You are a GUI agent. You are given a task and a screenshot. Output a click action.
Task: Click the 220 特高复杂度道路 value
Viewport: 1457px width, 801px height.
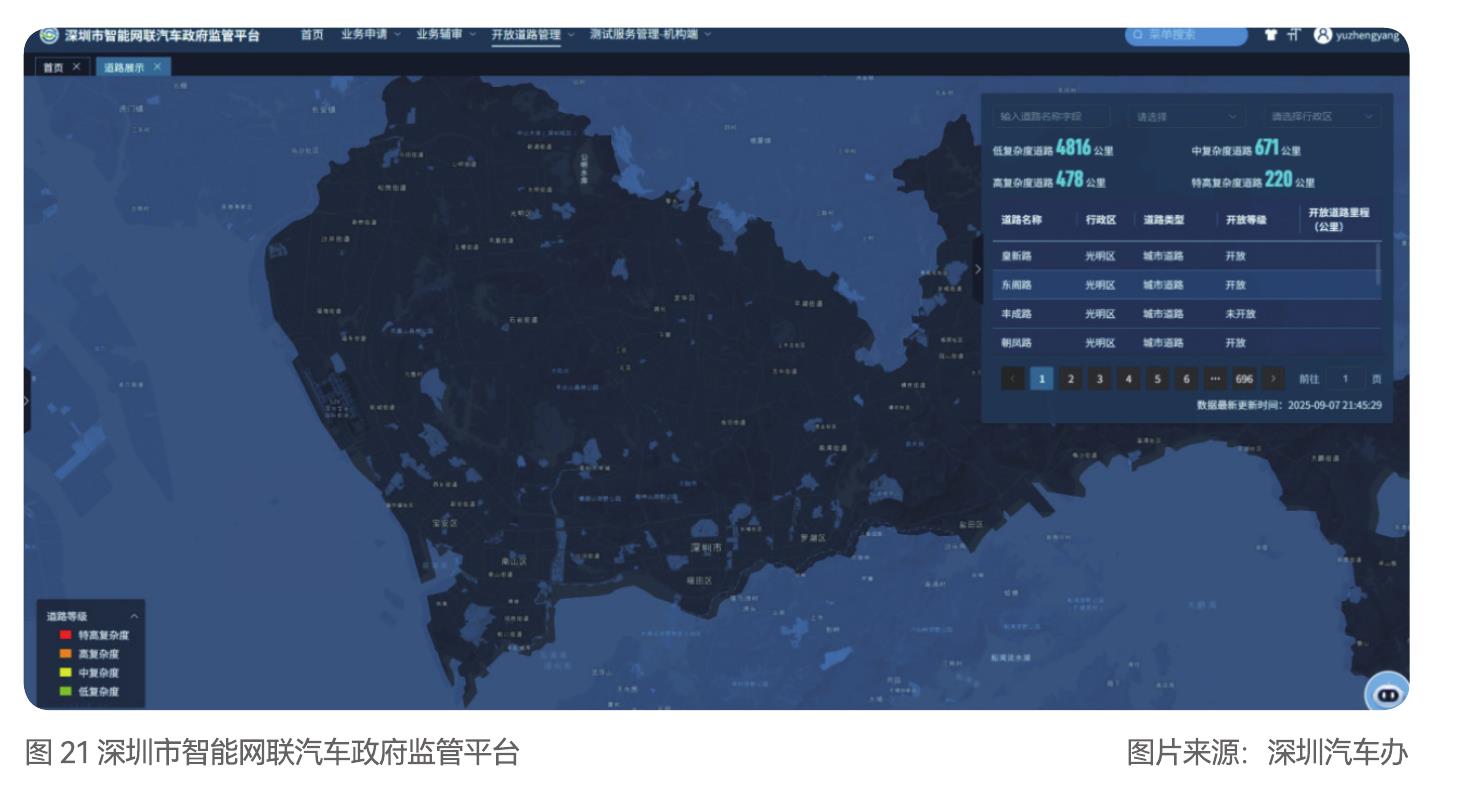pos(1279,180)
